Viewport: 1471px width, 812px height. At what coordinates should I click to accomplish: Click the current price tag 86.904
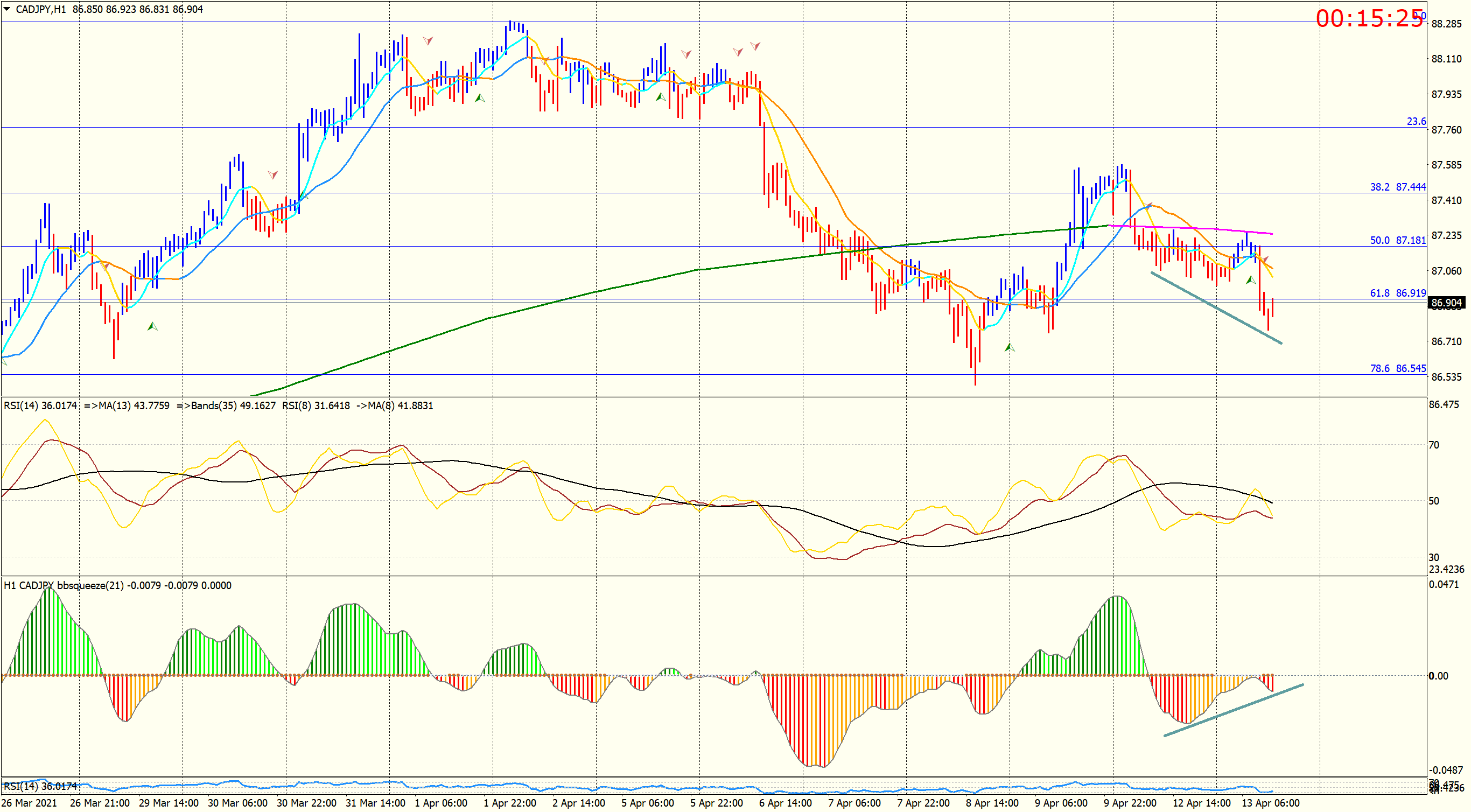(1446, 303)
